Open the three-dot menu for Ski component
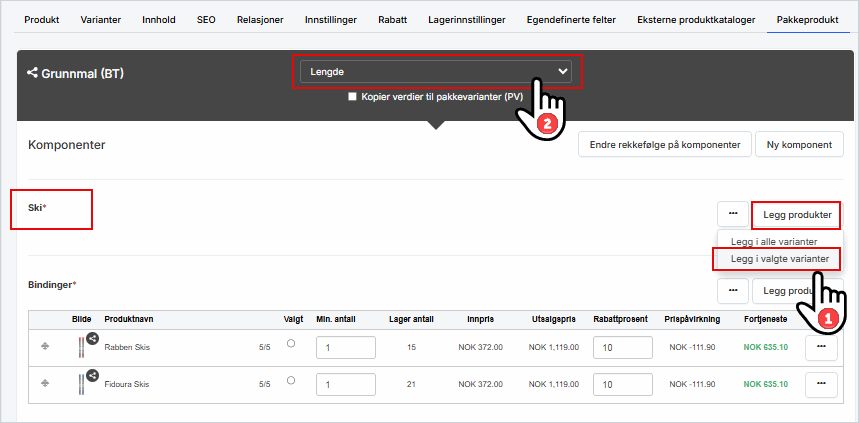Viewport: 859px width, 423px height. point(733,214)
